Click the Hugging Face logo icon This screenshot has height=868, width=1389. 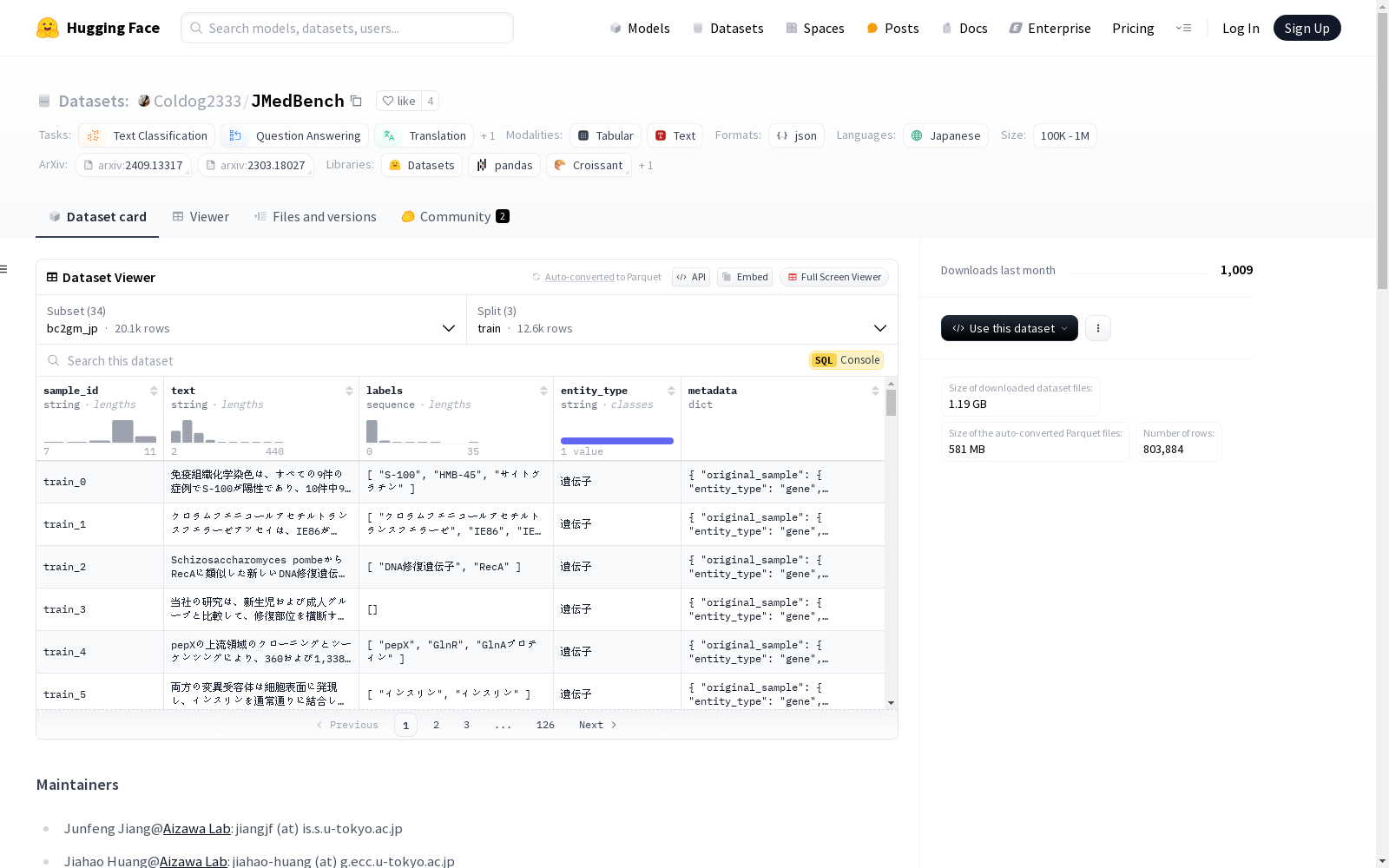pos(48,28)
